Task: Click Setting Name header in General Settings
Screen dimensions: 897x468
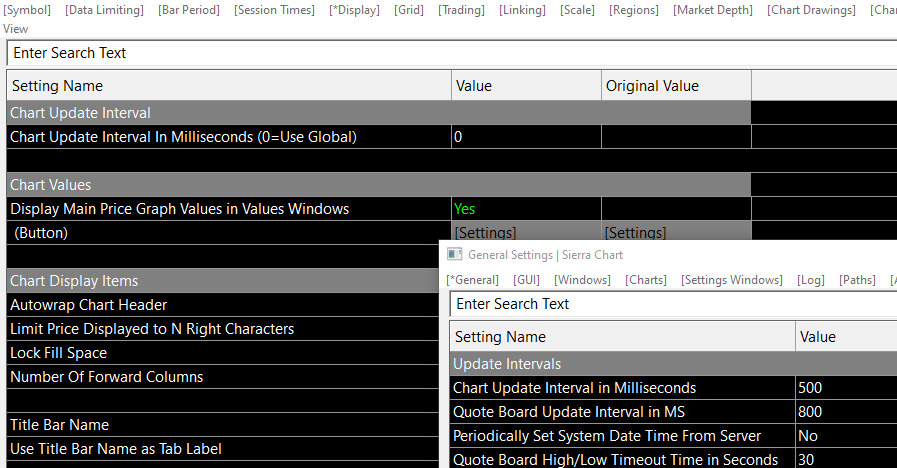Action: pos(622,337)
